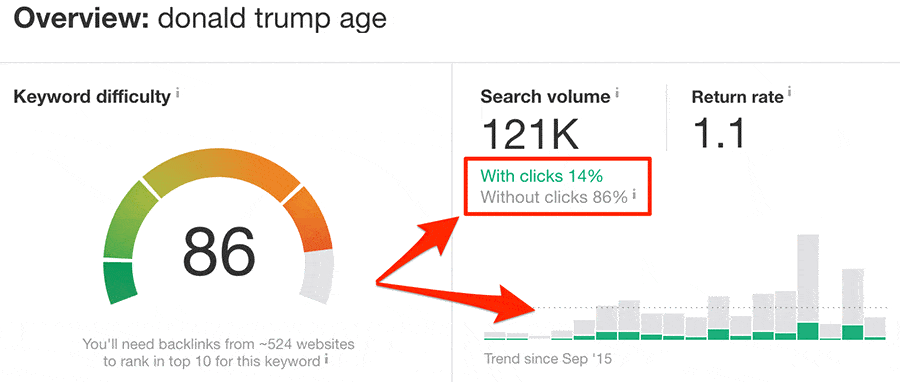
Task: Click gray end segment of difficulty gauge
Action: tap(317, 276)
